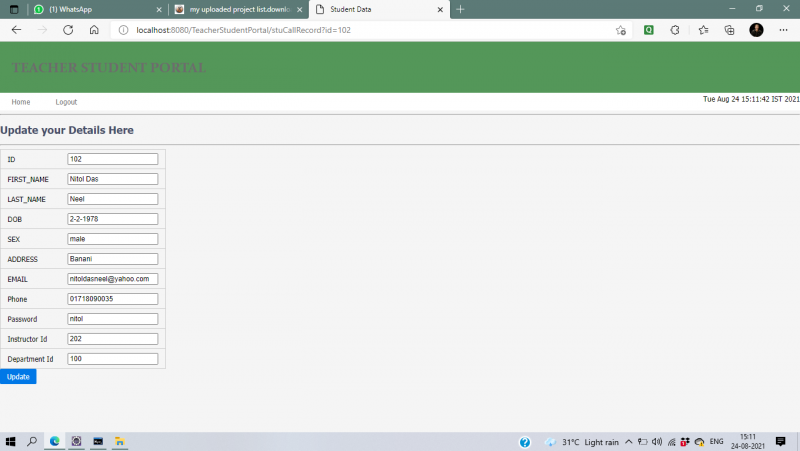The image size is (800, 451).
Task: Add this page to favorites star icon
Action: [620, 30]
